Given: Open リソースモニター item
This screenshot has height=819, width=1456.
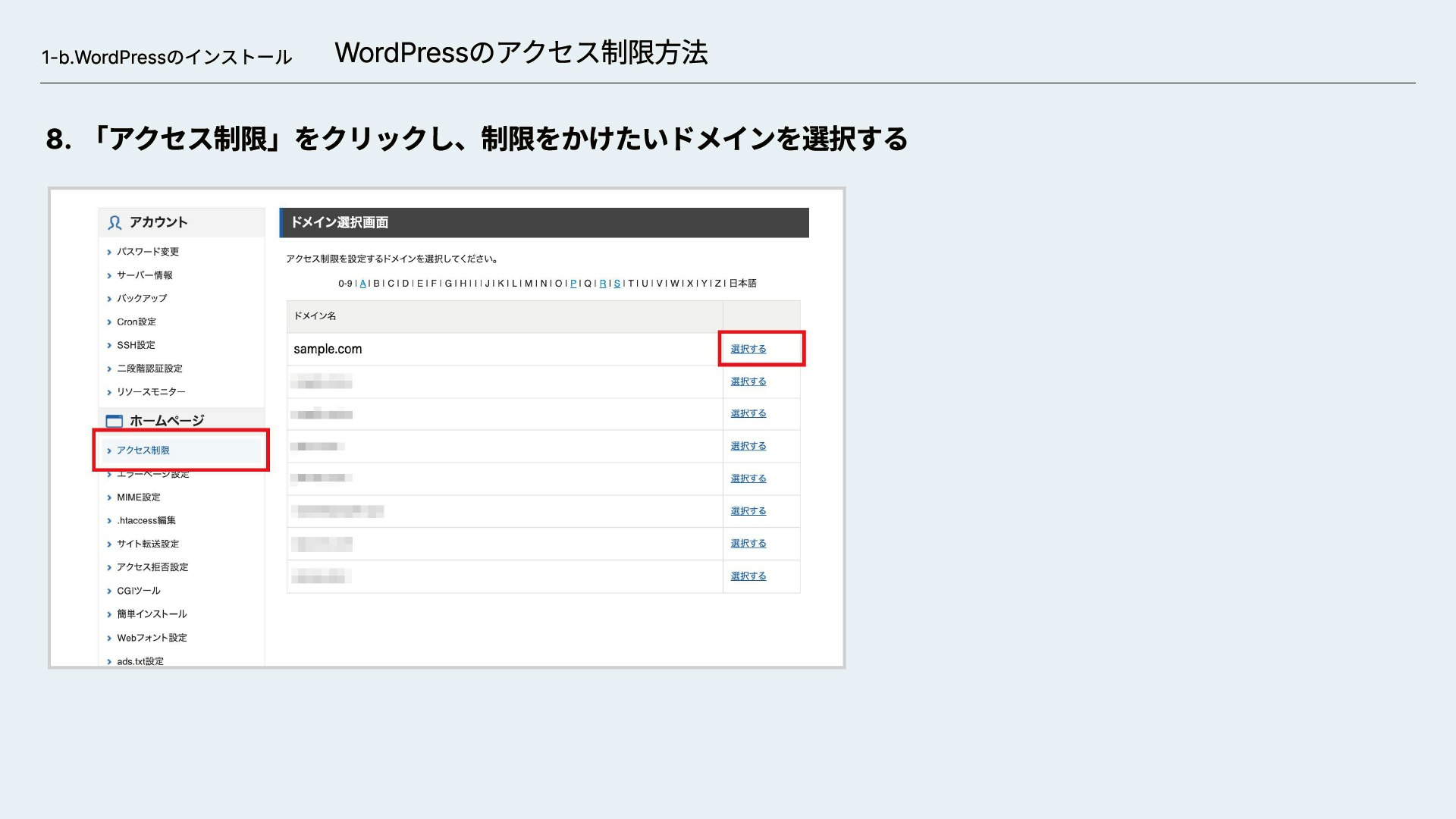Looking at the screenshot, I should click(x=151, y=392).
